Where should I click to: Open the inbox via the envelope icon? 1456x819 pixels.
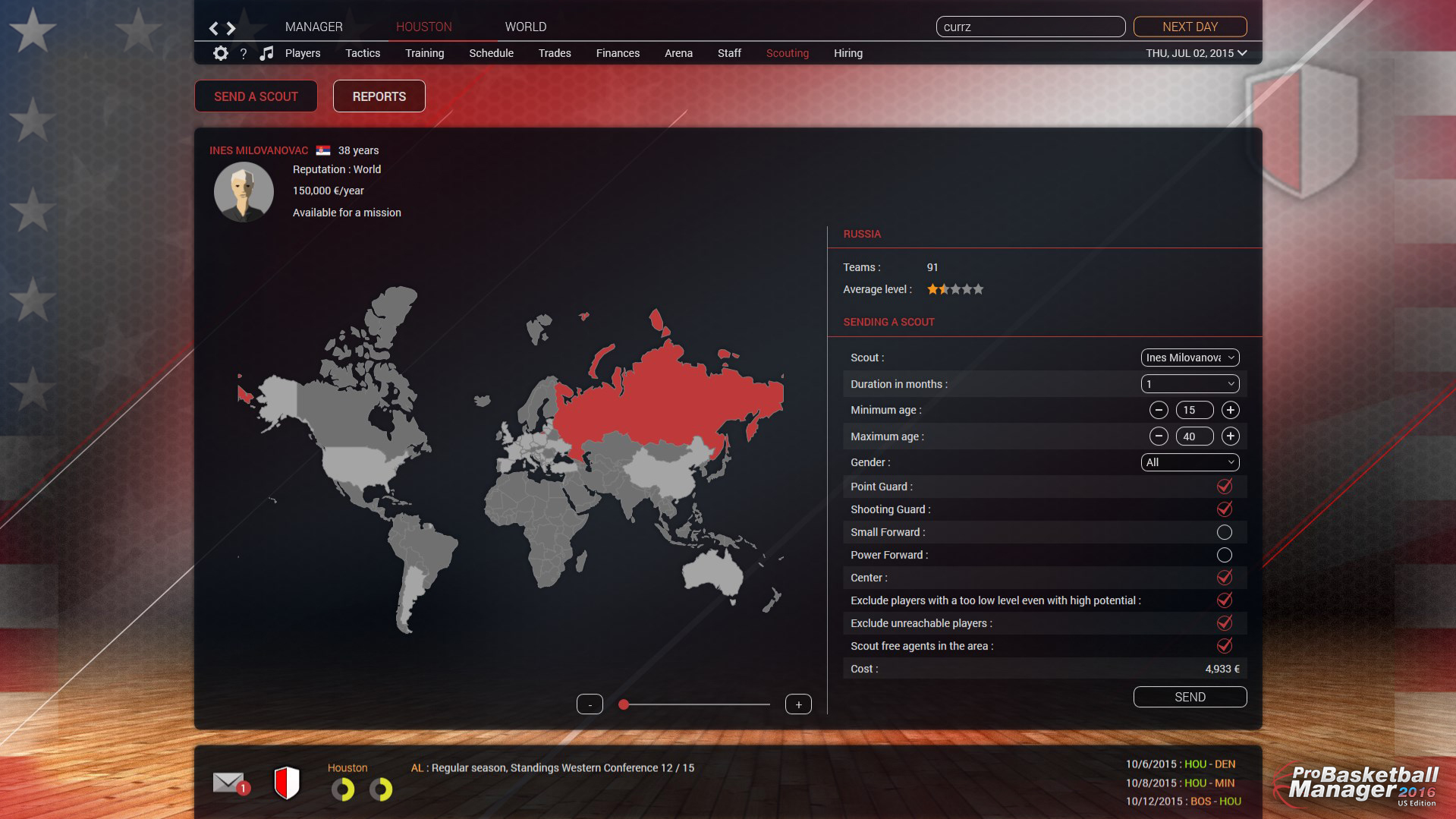click(228, 782)
